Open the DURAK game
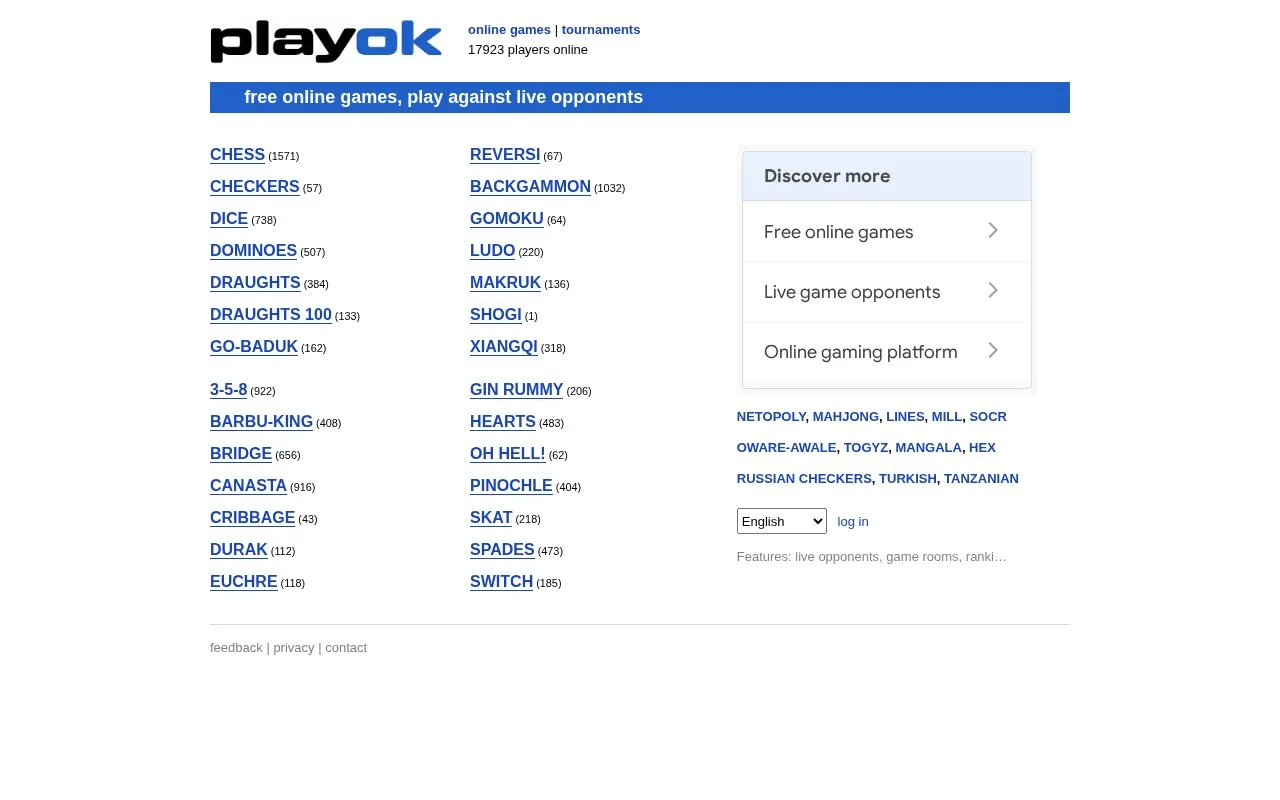The height and width of the screenshot is (800, 1280). (239, 550)
